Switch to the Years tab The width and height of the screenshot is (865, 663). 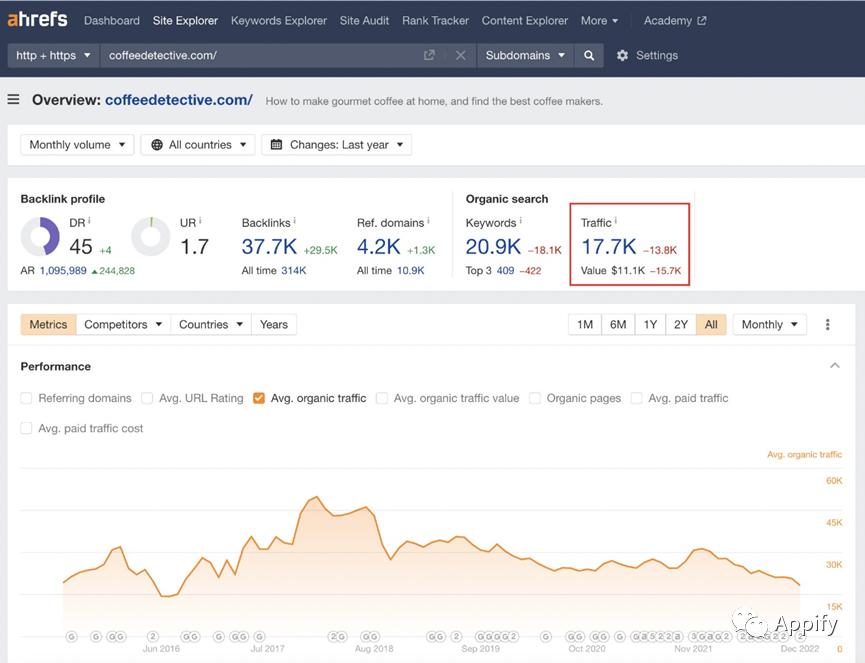tap(273, 325)
